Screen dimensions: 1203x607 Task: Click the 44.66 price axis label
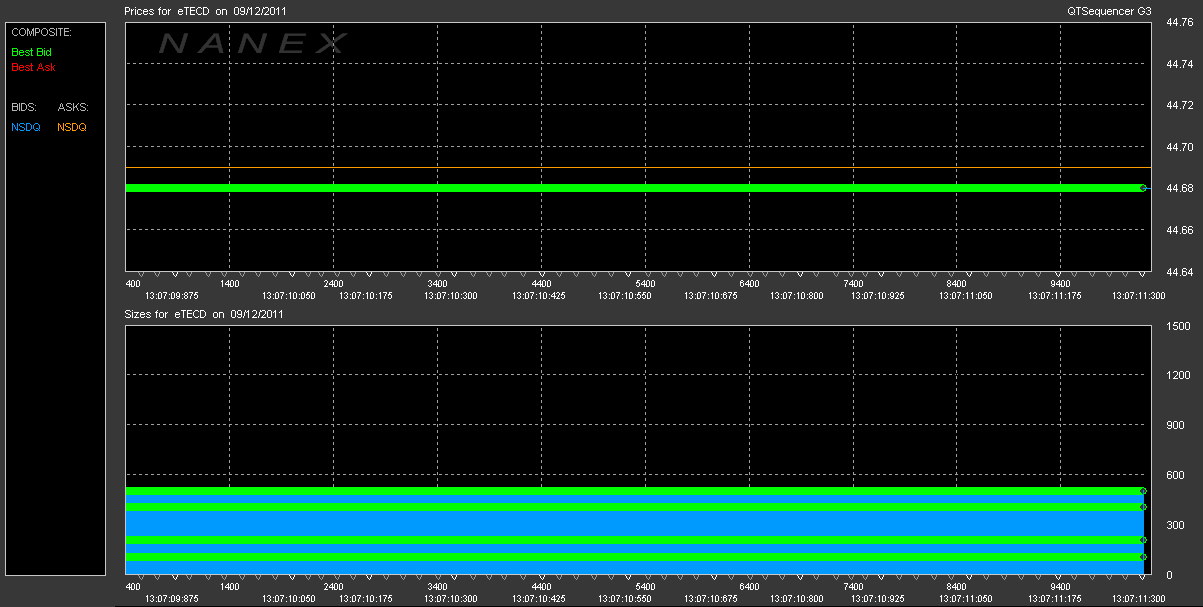tap(1178, 230)
